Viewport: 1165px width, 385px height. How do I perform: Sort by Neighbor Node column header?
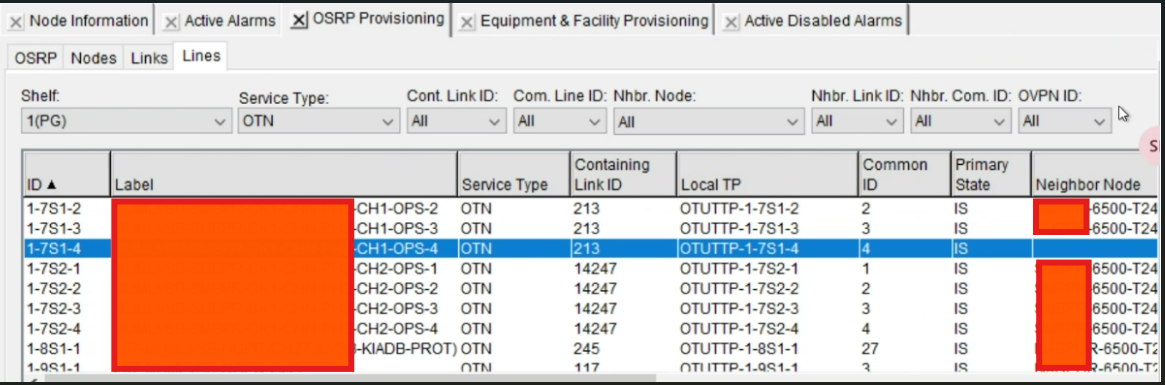click(1094, 174)
